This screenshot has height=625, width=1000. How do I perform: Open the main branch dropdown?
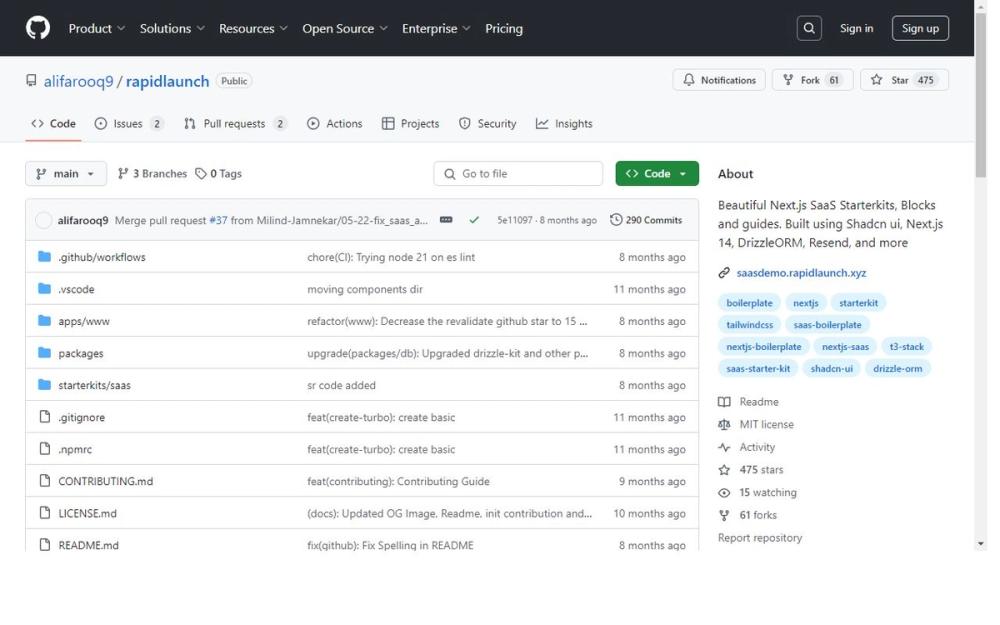pyautogui.click(x=66, y=173)
